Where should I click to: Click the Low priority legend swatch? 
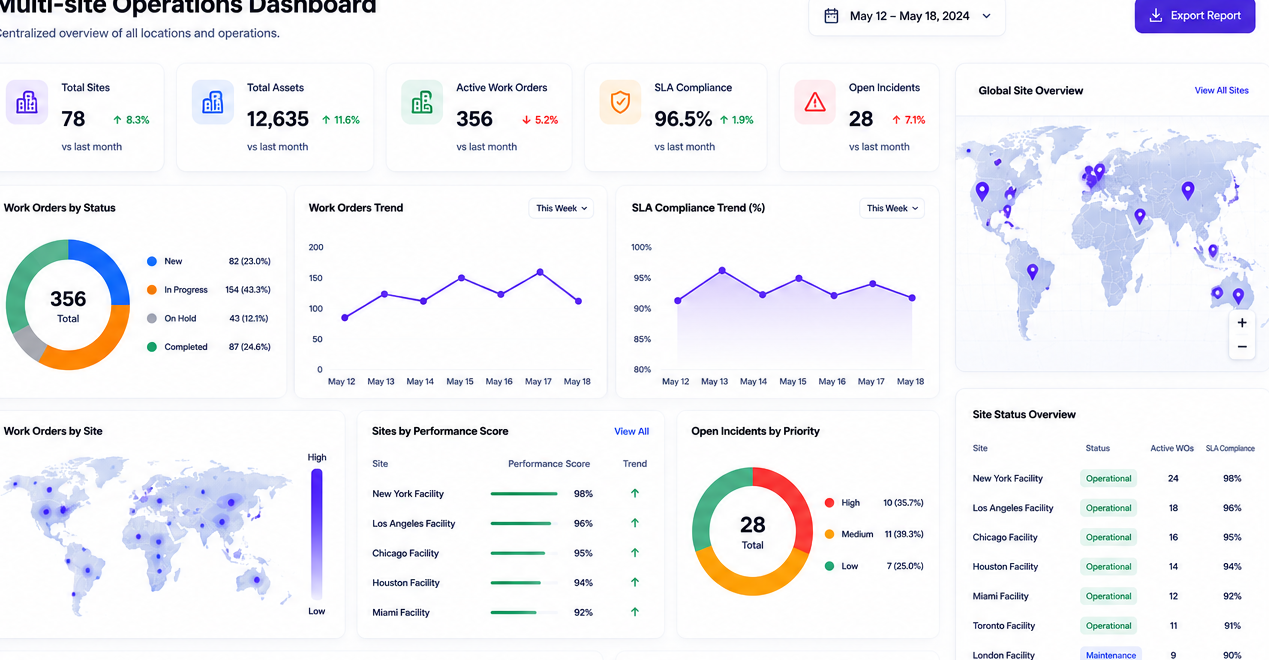[x=829, y=566]
